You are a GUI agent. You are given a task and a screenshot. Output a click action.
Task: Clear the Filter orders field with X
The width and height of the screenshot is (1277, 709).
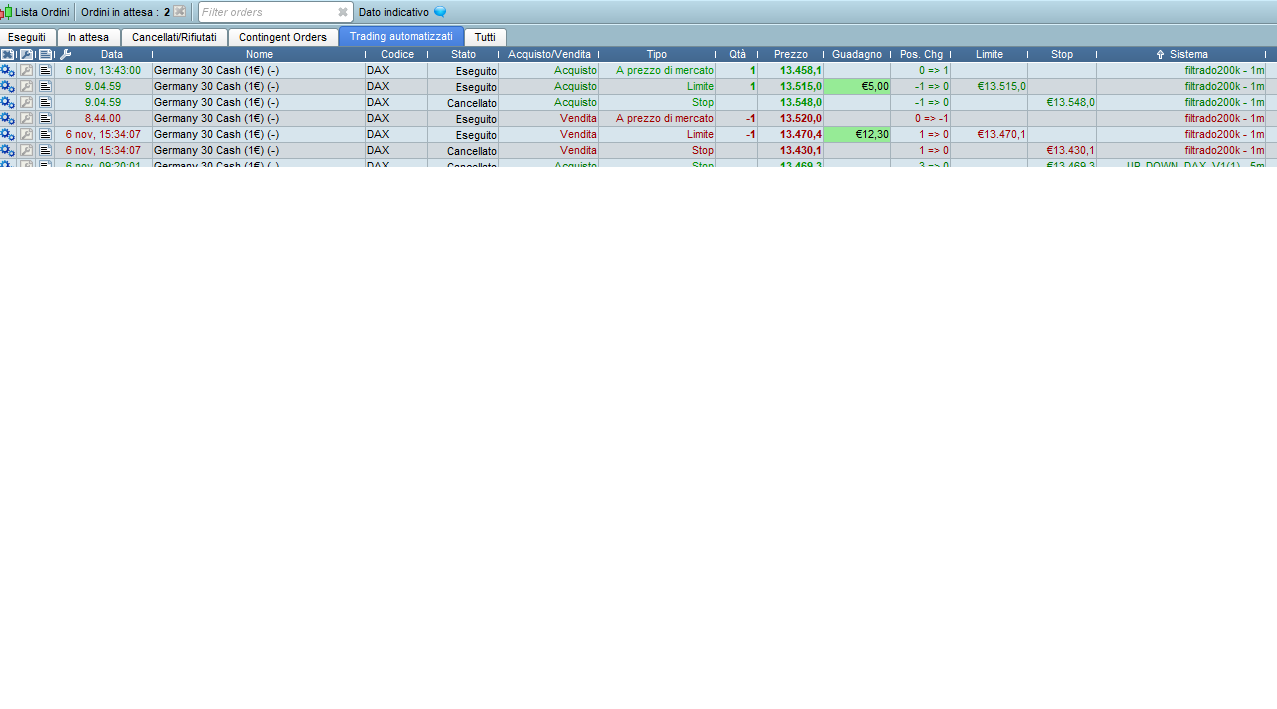[x=343, y=12]
